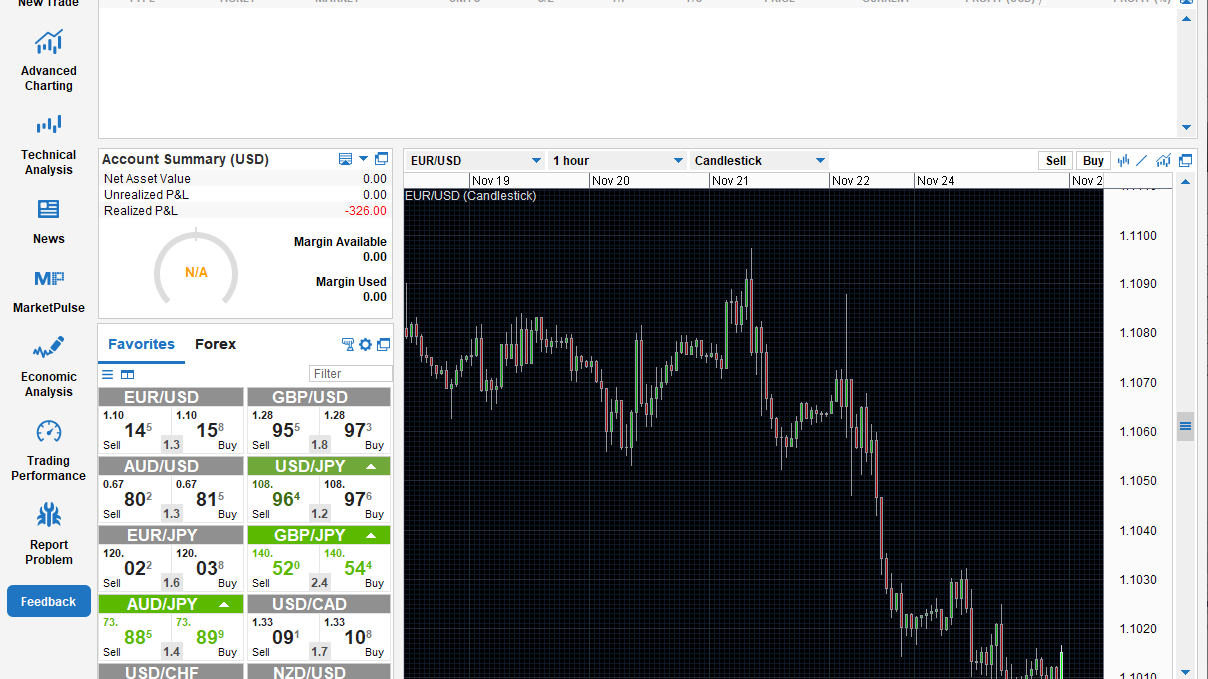The width and height of the screenshot is (1208, 679).
Task: Click AUD/USD Buy price 0.6781
Action: click(x=207, y=499)
